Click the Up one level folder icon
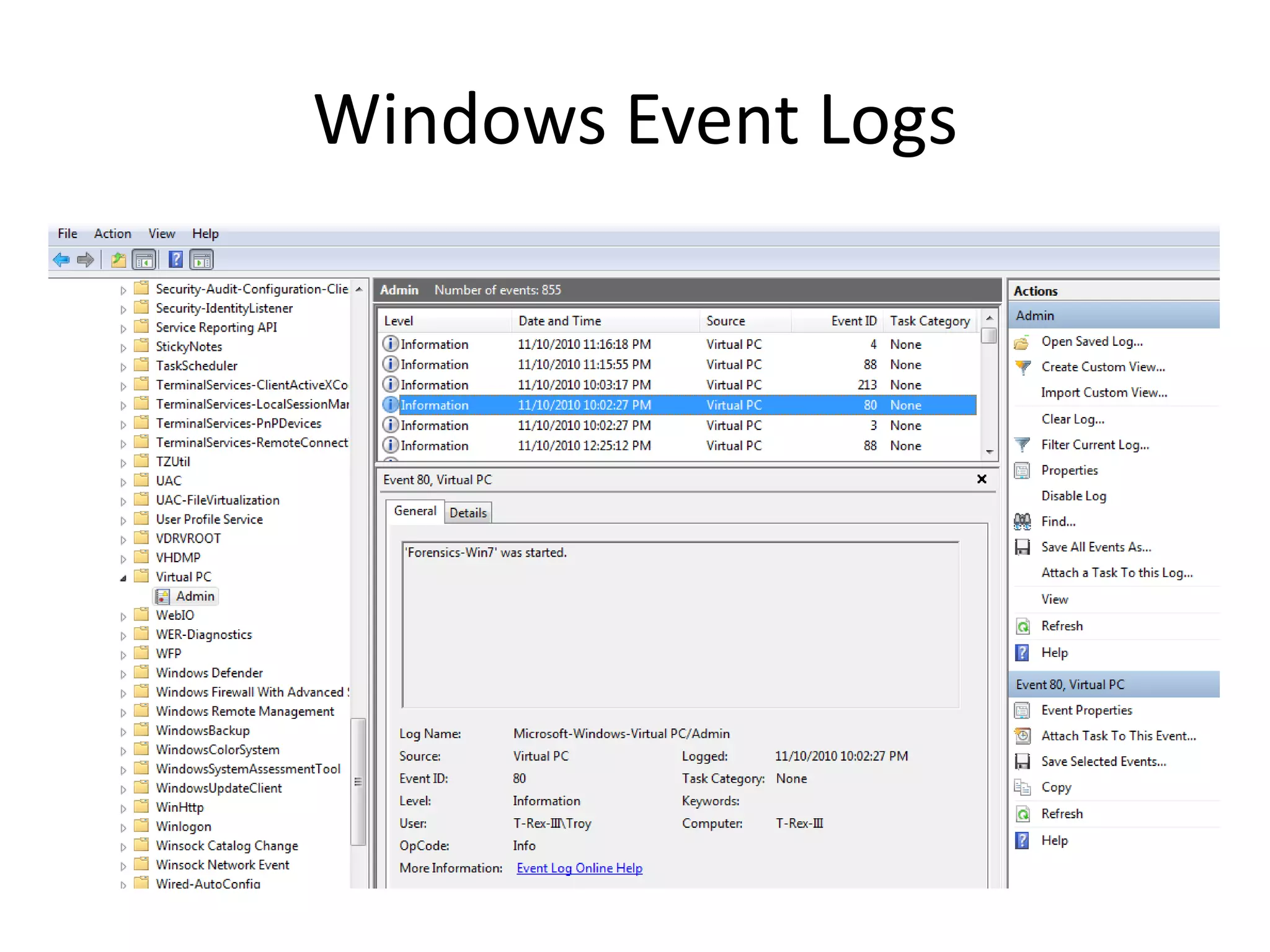Screen dimensions: 1270x952 tap(118, 260)
